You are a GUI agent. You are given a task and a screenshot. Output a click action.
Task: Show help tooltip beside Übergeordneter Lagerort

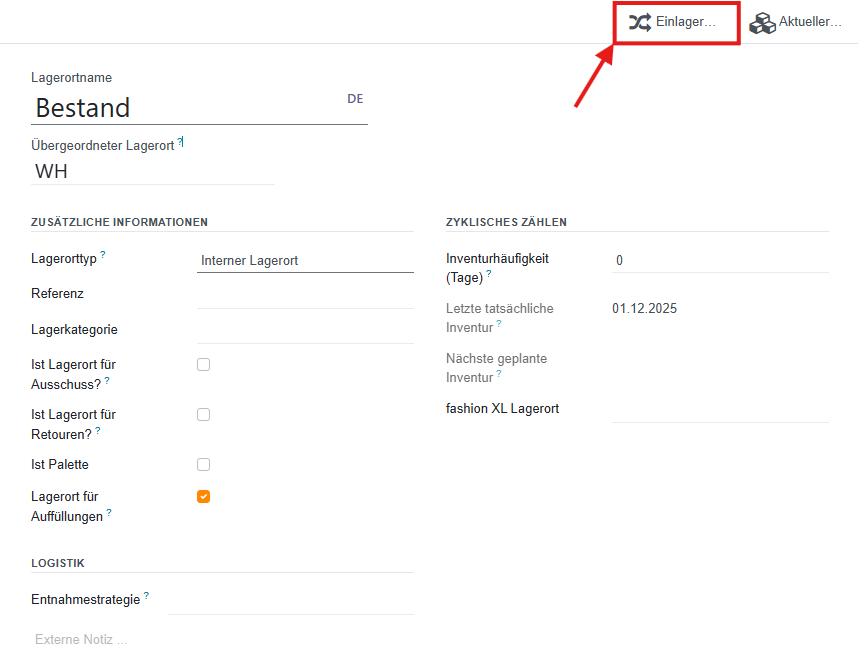point(181,143)
